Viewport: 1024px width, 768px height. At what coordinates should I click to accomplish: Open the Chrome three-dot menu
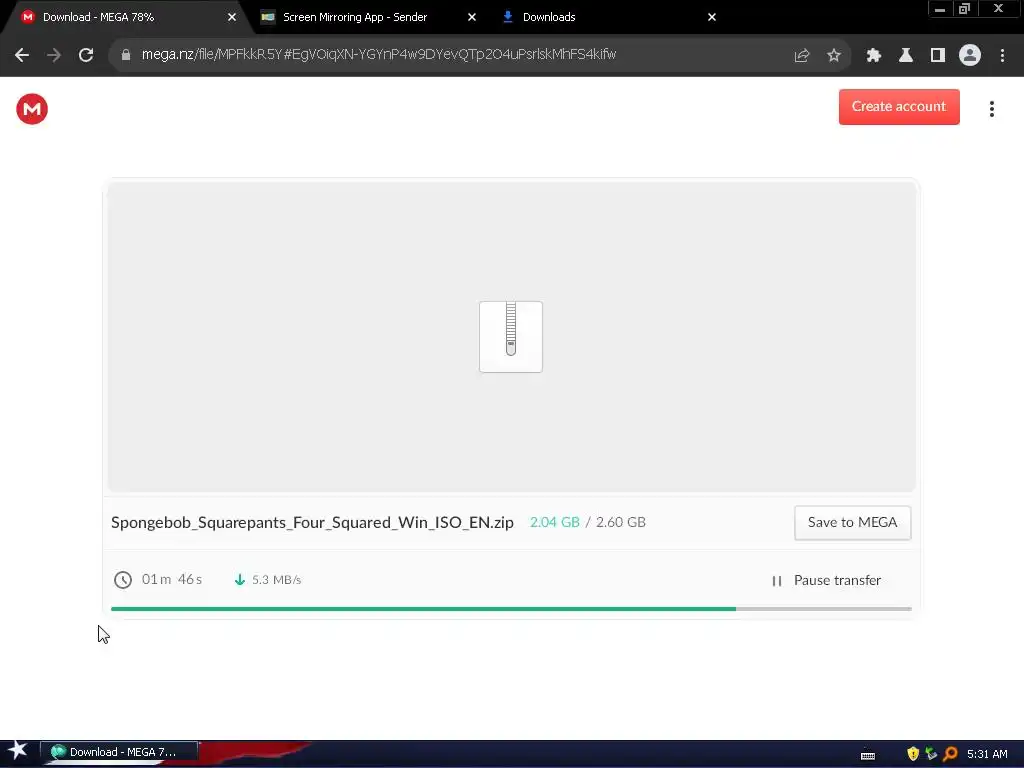tap(1002, 56)
